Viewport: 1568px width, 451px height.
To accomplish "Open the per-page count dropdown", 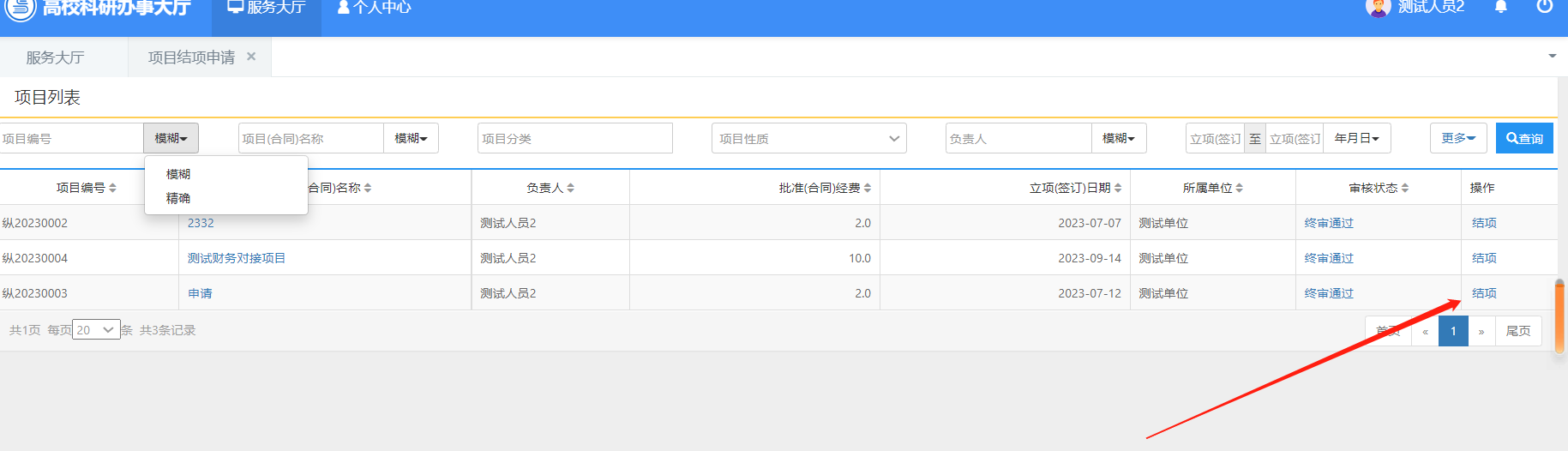I will (x=96, y=330).
